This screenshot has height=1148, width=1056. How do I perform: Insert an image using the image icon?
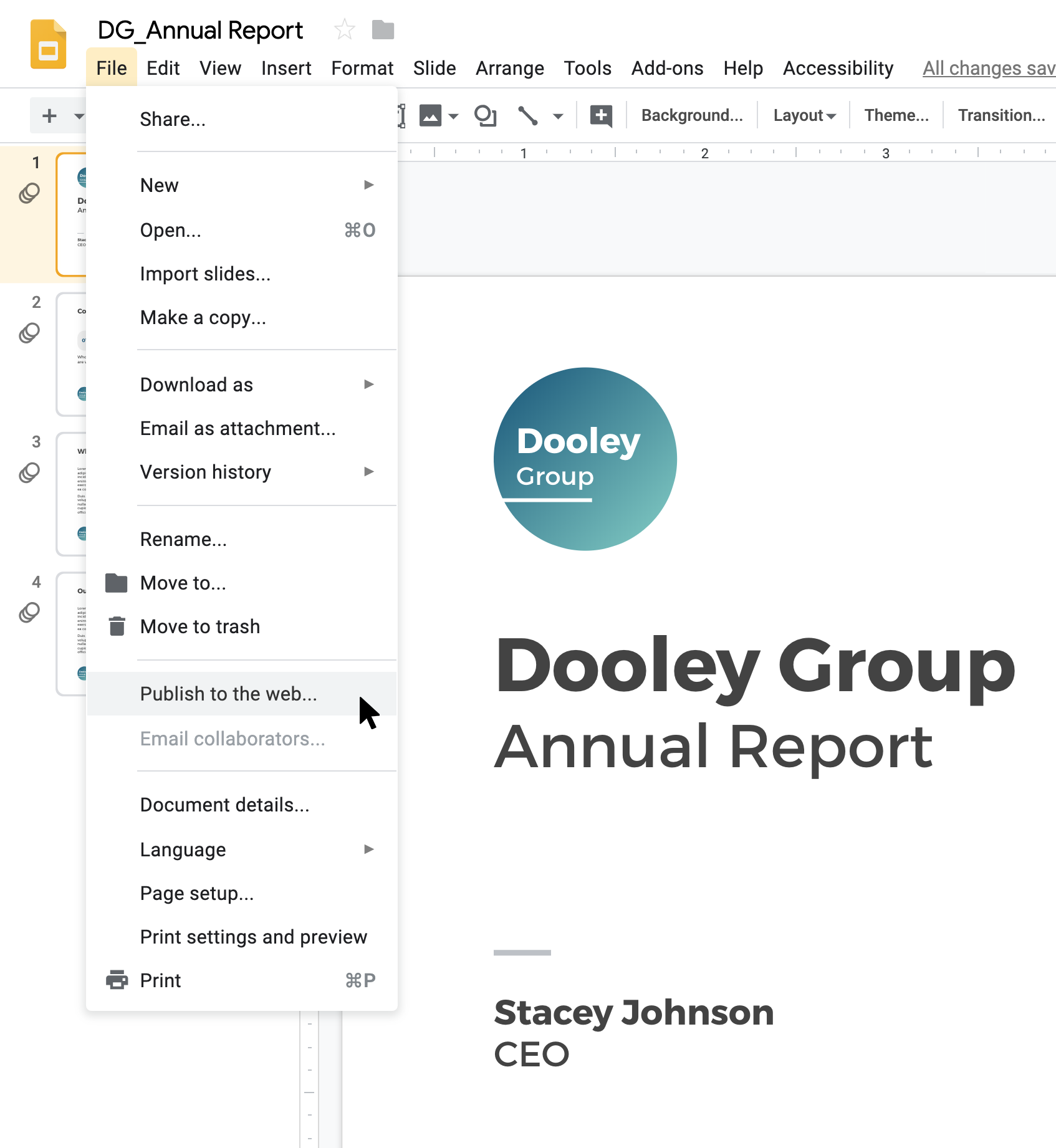tap(429, 115)
